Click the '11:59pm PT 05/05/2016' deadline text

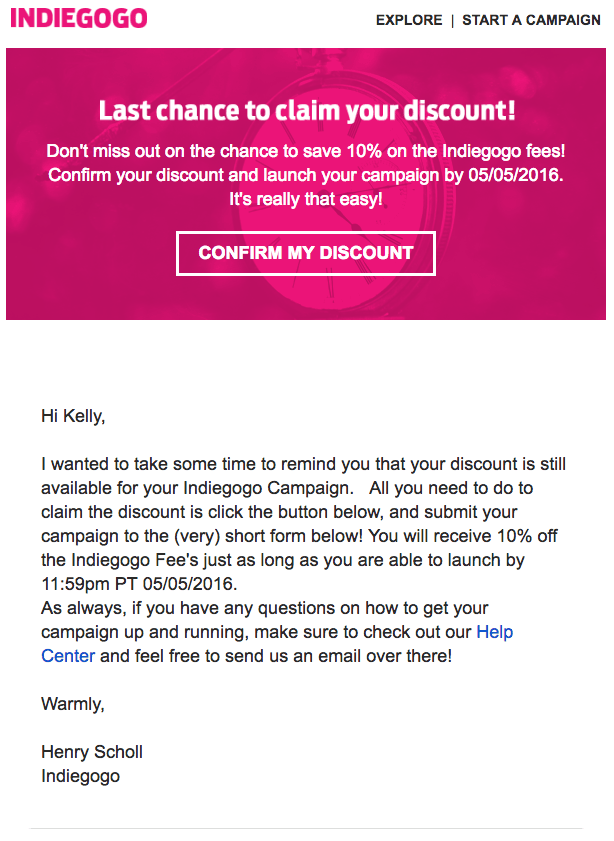(x=139, y=584)
